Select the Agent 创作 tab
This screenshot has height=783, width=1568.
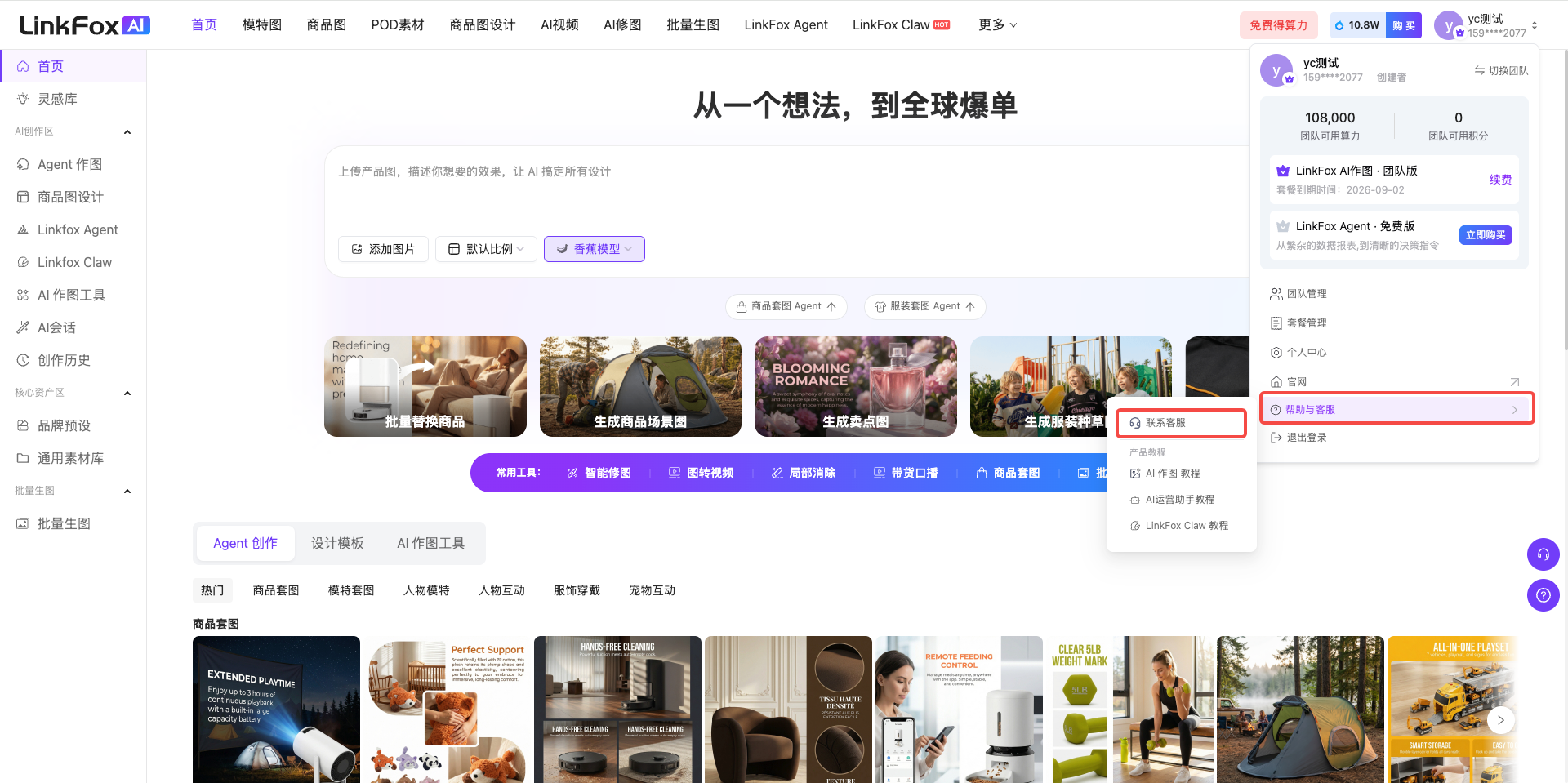[x=245, y=543]
